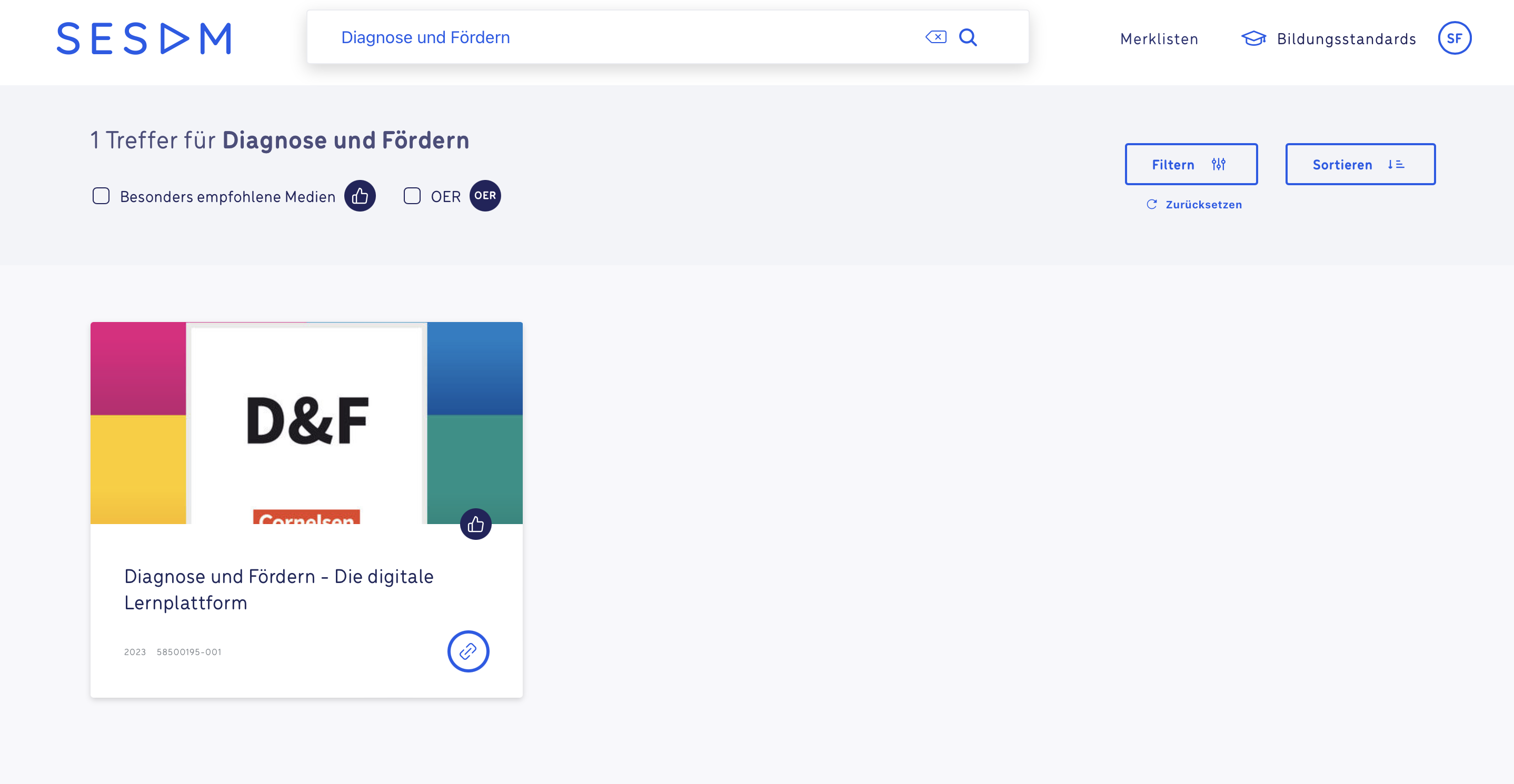
Task: Open Merklisten in the top navigation
Action: tap(1159, 39)
